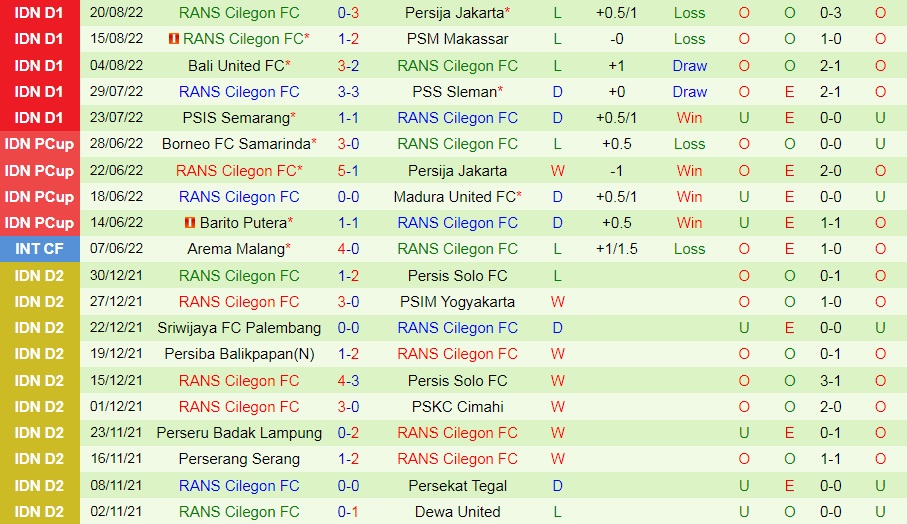Viewport: 907px width, 524px height.
Task: Click the Madura United FC team name
Action: pyautogui.click(x=454, y=196)
